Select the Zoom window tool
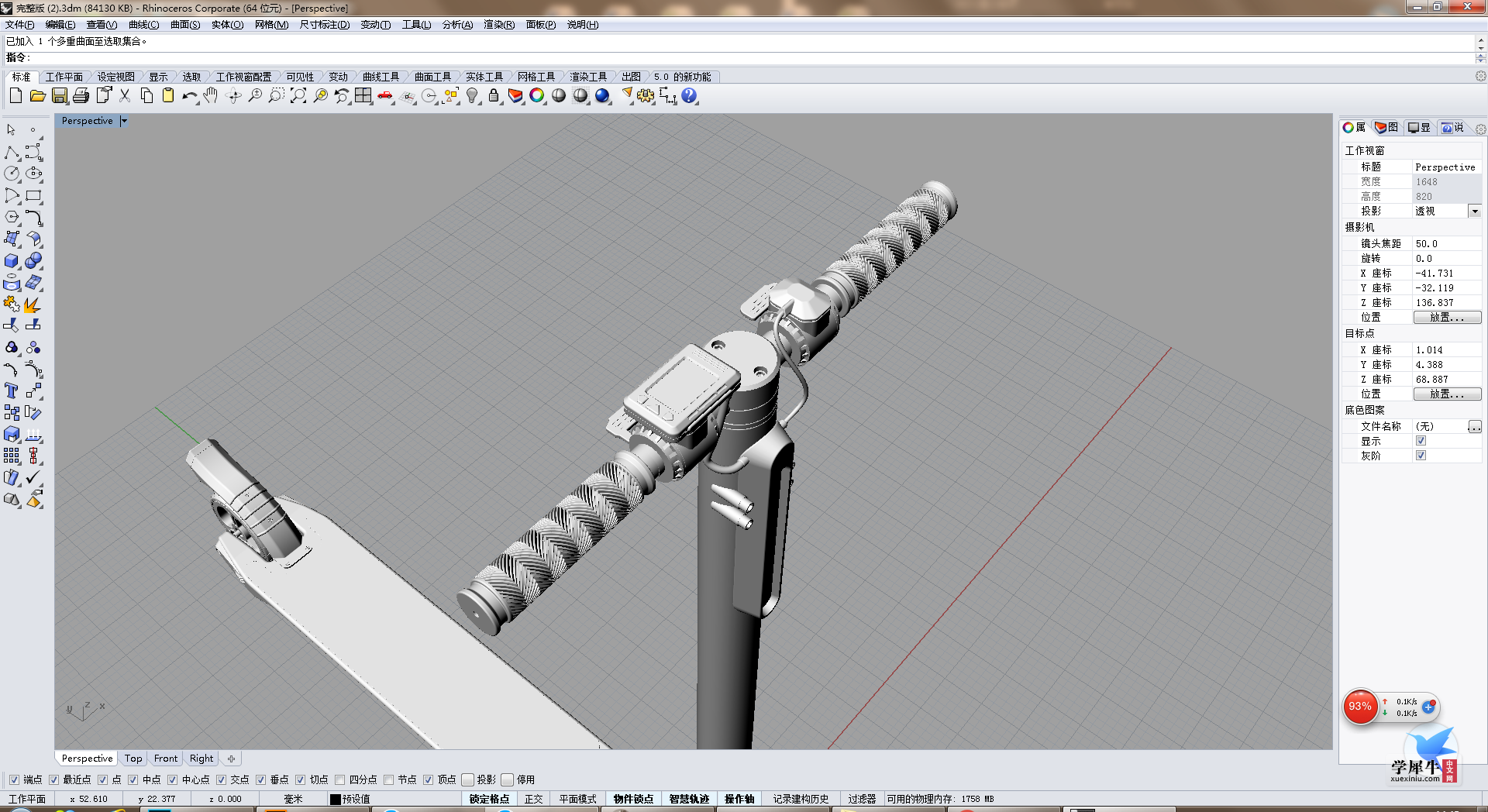1488x812 pixels. [276, 96]
